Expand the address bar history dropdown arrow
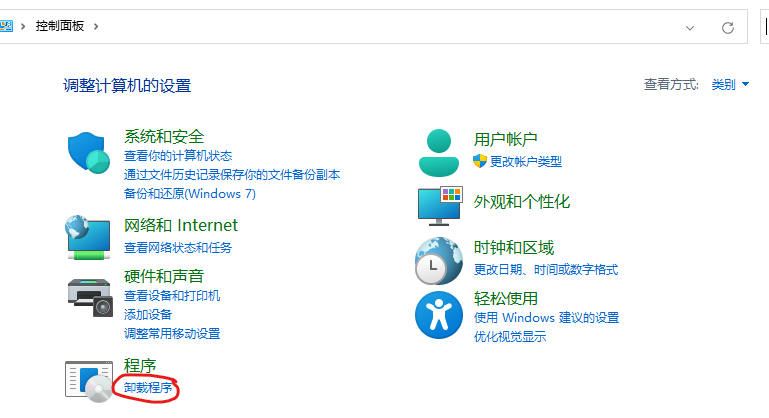Viewport: 769px width, 418px height. coord(690,26)
